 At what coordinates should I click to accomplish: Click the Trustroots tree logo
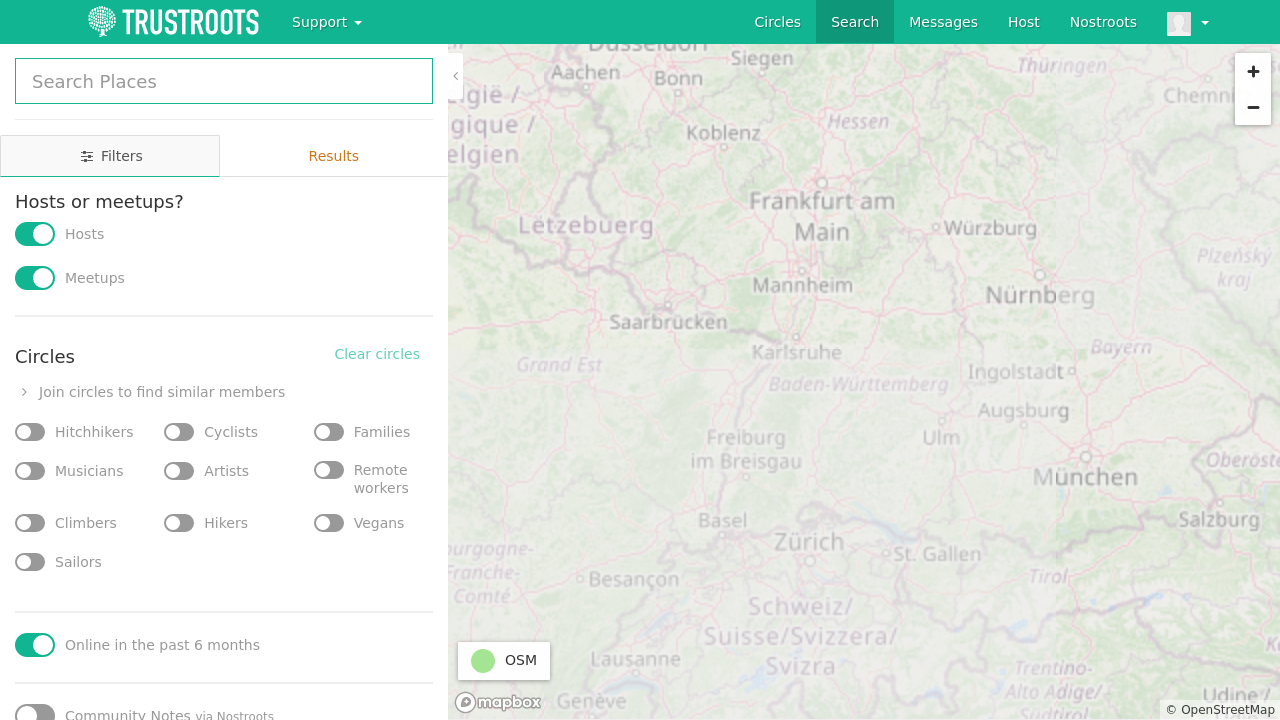tap(173, 22)
